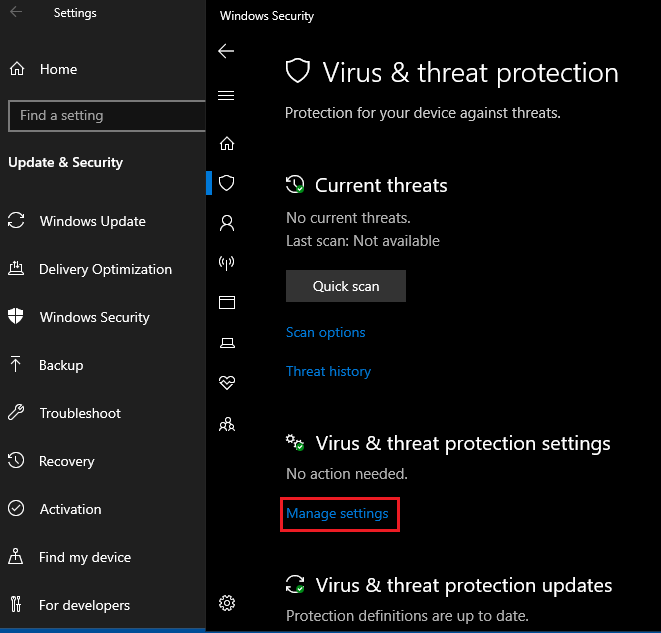
Task: Click the large shield icon beside page title
Action: [298, 71]
